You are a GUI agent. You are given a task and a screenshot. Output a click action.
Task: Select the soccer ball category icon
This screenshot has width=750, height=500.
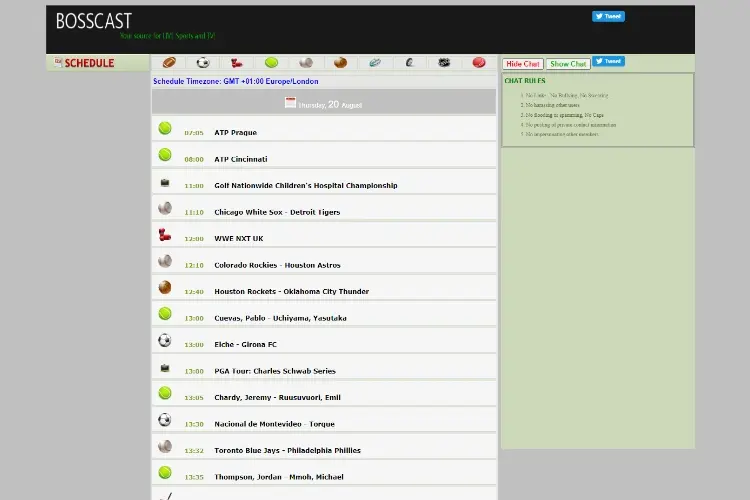pos(203,63)
